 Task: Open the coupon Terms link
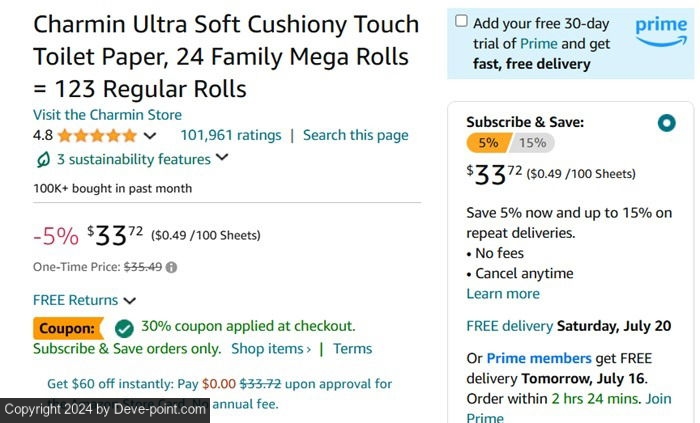(x=352, y=349)
